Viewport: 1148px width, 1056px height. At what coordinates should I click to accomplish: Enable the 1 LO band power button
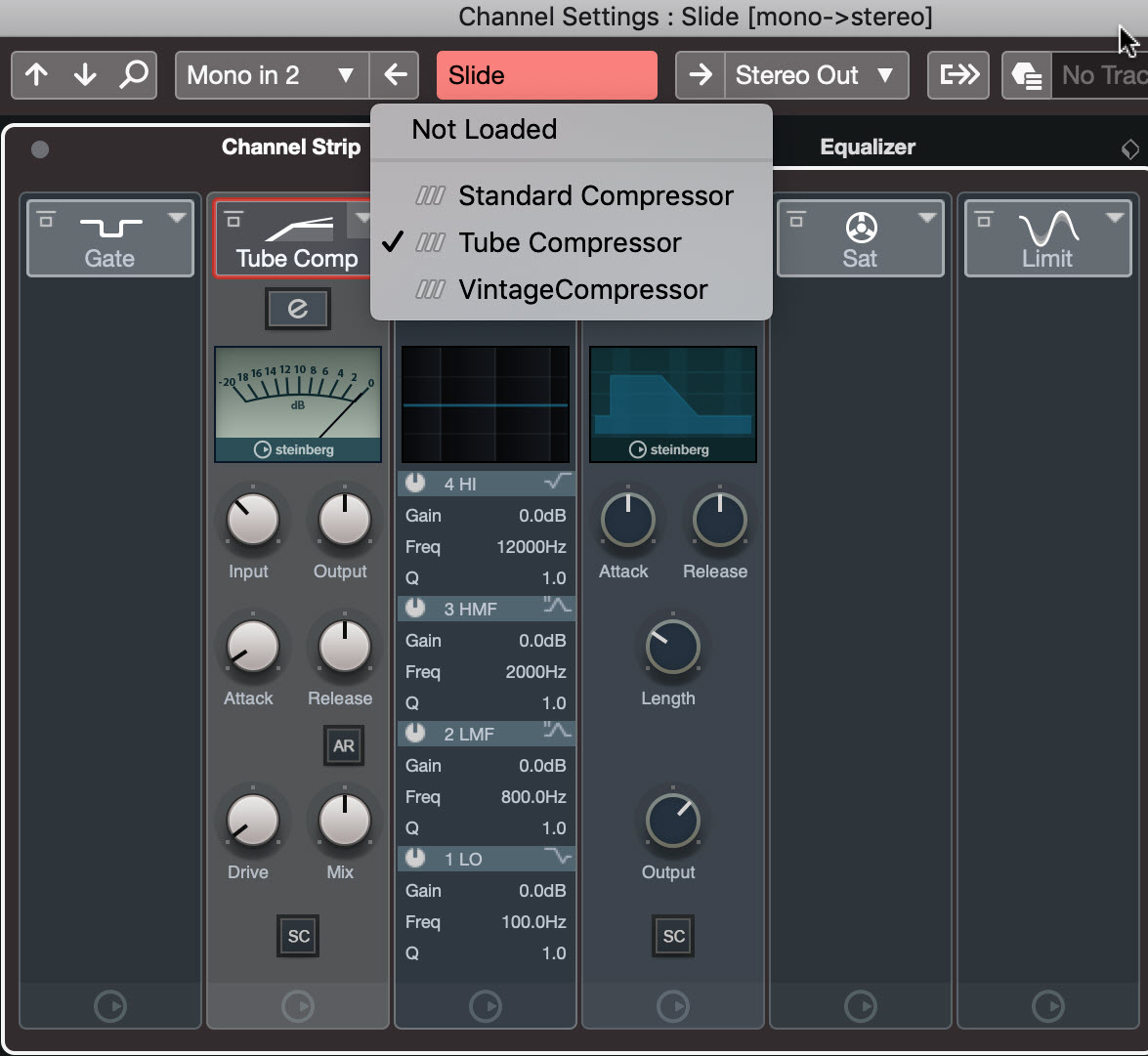tap(416, 859)
